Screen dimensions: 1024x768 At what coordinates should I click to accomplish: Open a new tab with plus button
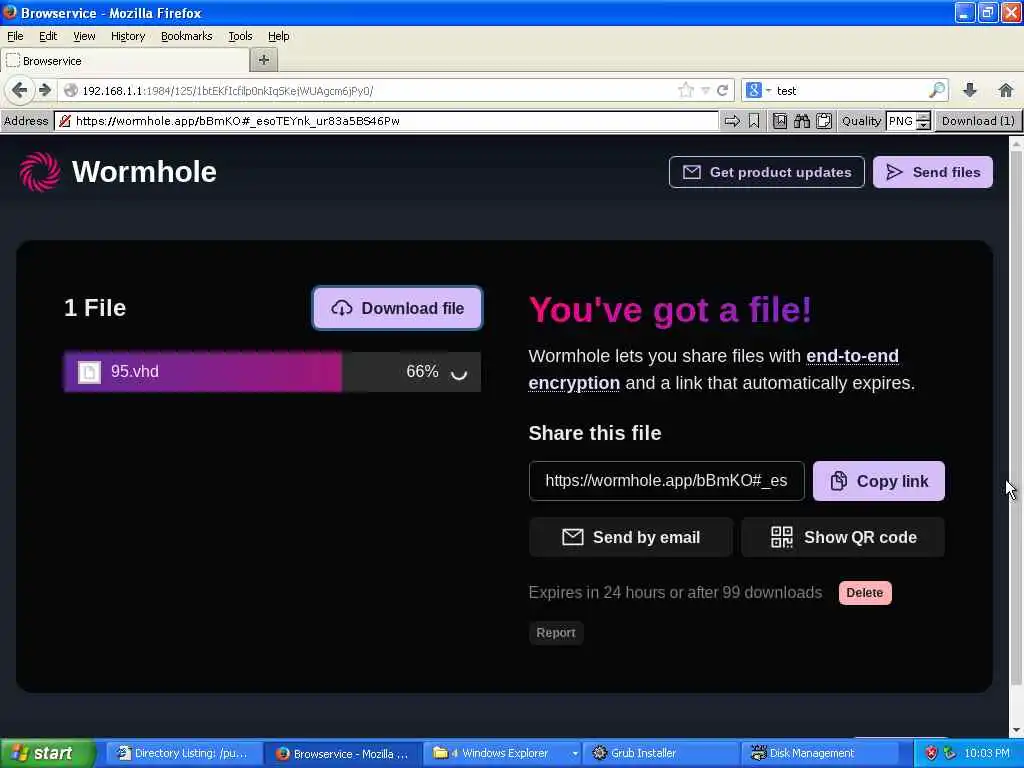tap(264, 60)
